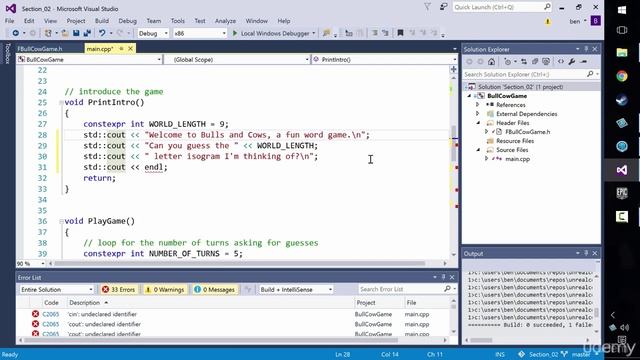Open the Build + IntelliSense dropdown
Image resolution: width=640 pixels, height=360 pixels.
coord(296,289)
